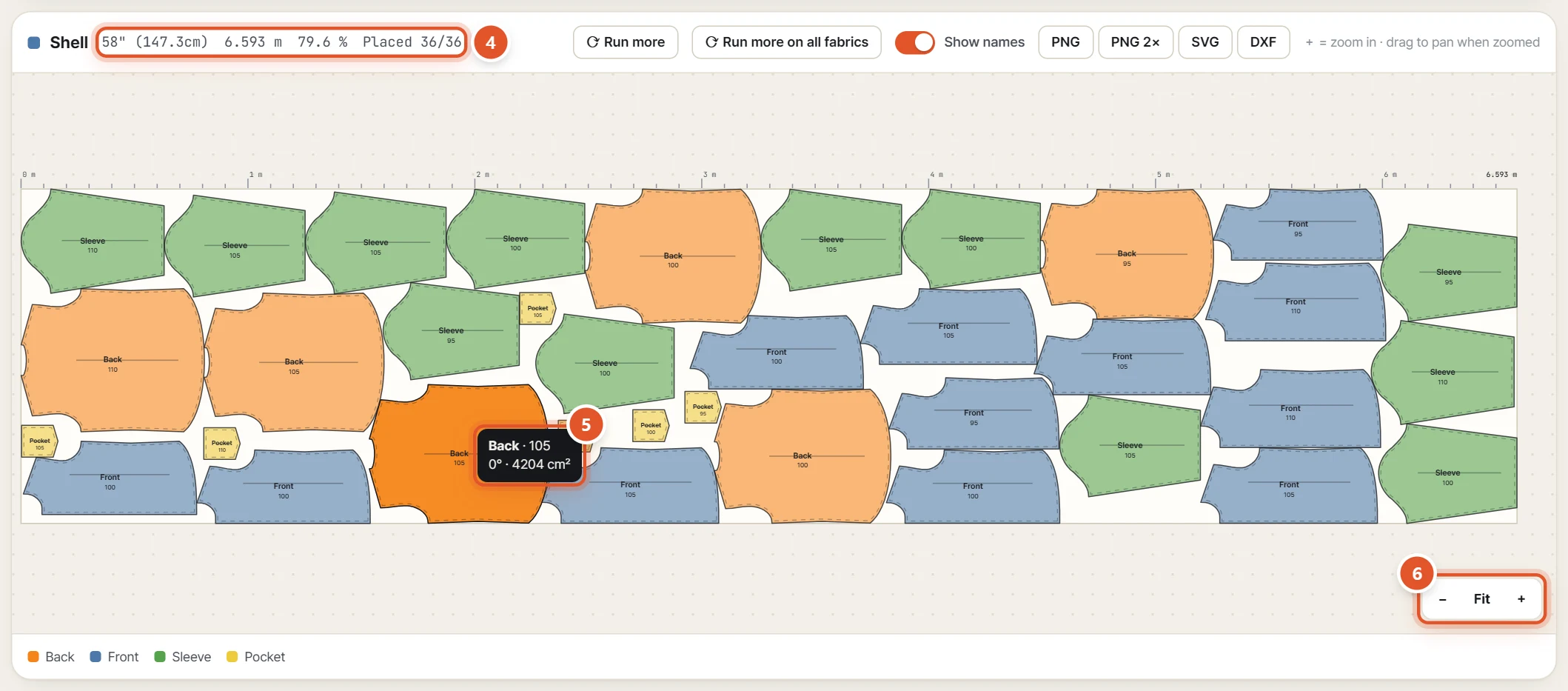Click the Run more button
The height and width of the screenshot is (691, 1568).
[625, 42]
